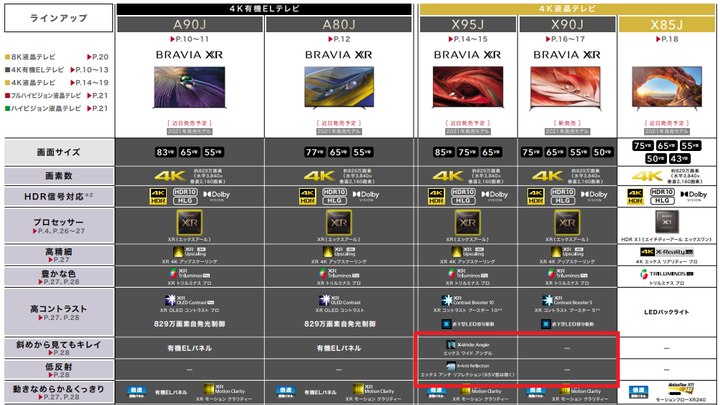The width and height of the screenshot is (720, 405).
Task: Go to フルハイビジョン液晶テレビ P.21 link
Action: pyautogui.click(x=56, y=96)
